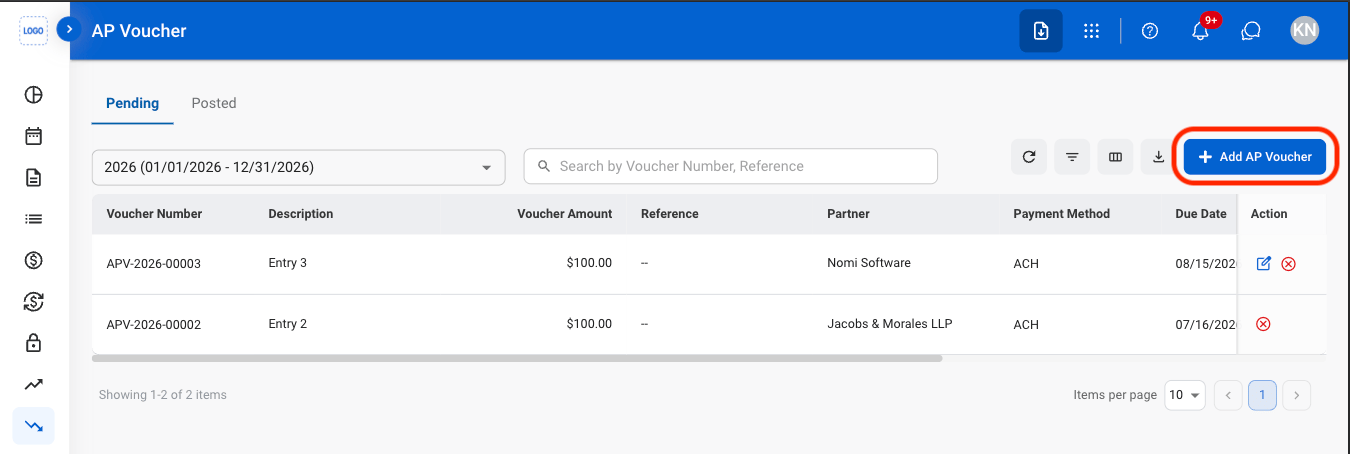
Task: Click the $100.00 amount for Entry 3
Action: point(589,263)
